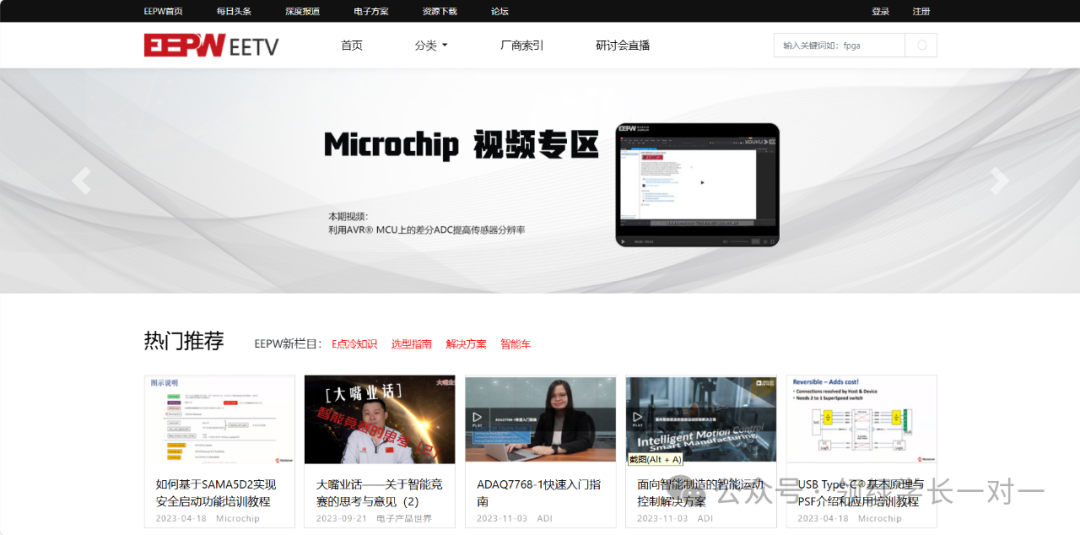
Task: Open 厂商索引 navigation item
Action: 522,45
